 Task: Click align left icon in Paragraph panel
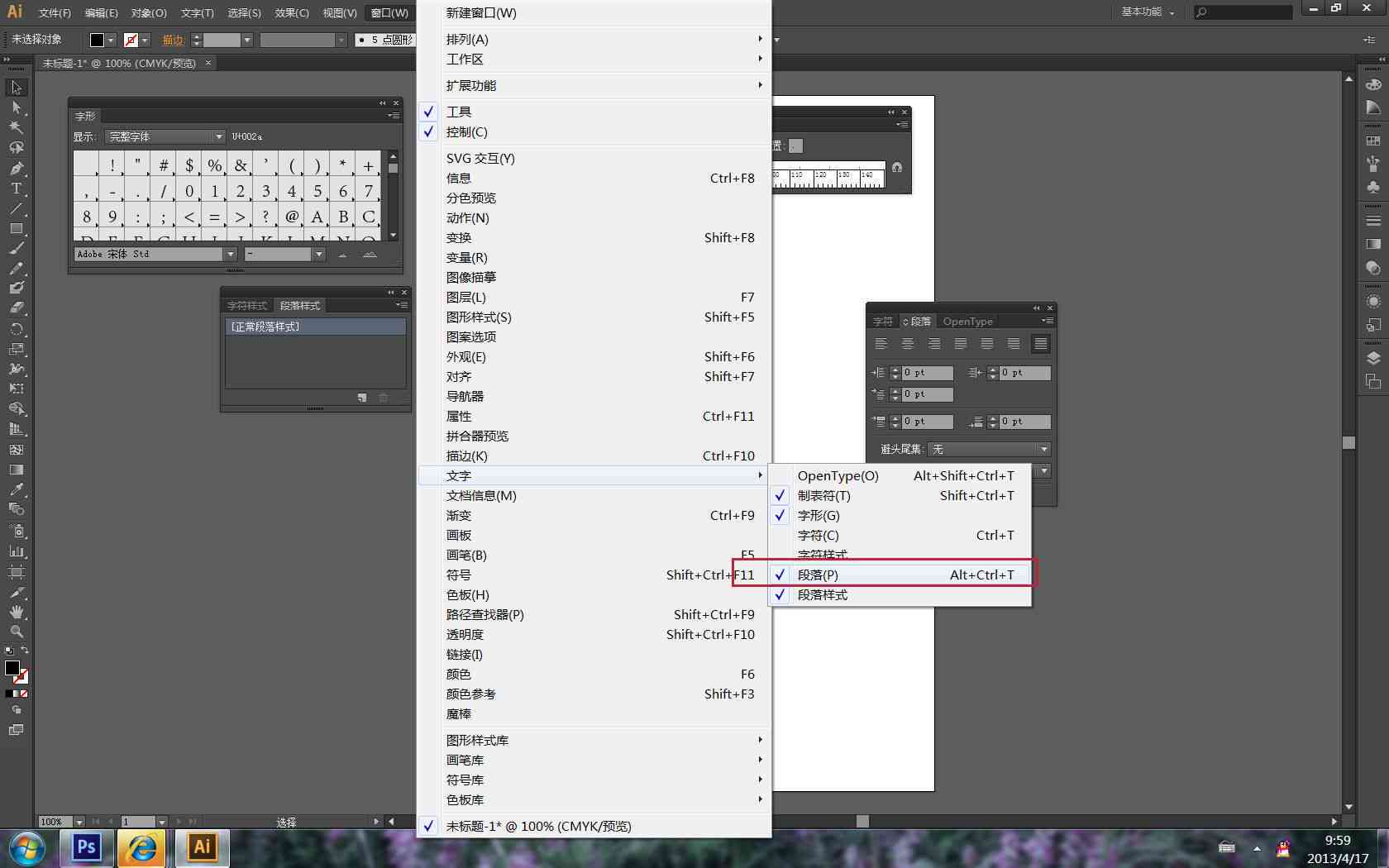(x=881, y=344)
